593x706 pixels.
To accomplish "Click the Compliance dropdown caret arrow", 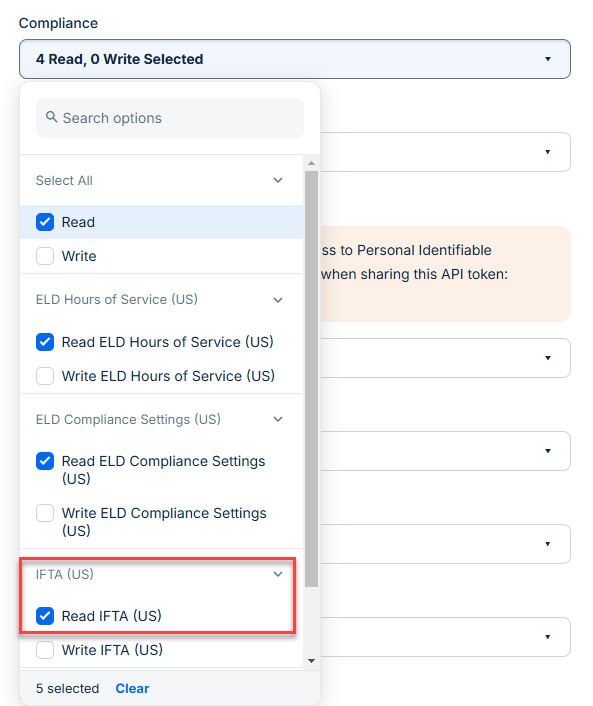I will pyautogui.click(x=548, y=59).
